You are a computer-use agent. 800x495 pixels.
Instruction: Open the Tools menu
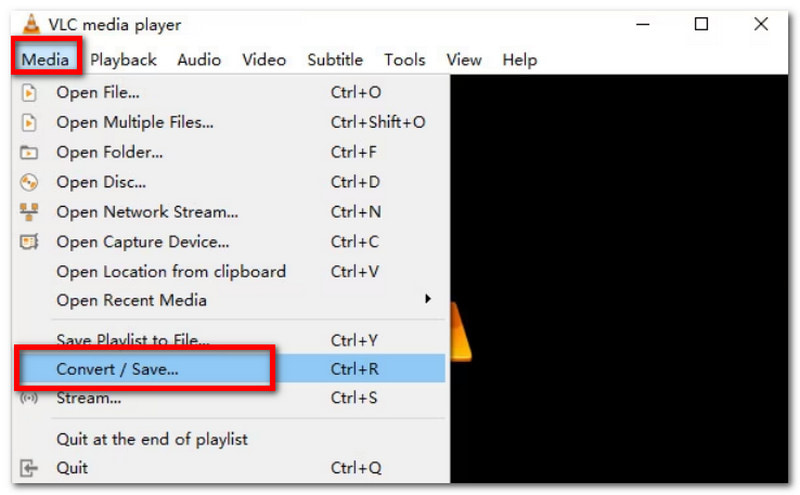click(x=405, y=60)
